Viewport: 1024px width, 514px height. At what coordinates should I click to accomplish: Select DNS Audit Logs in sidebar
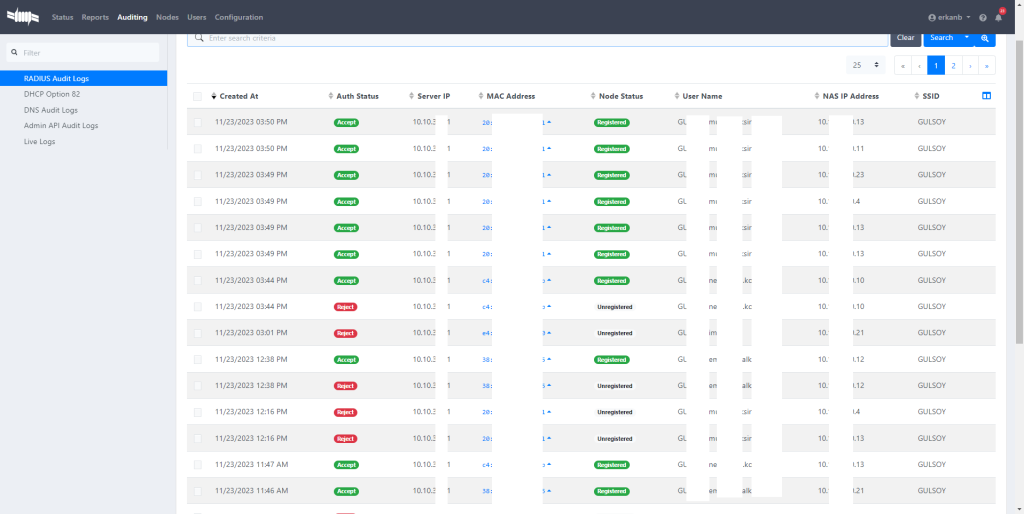click(x=51, y=110)
